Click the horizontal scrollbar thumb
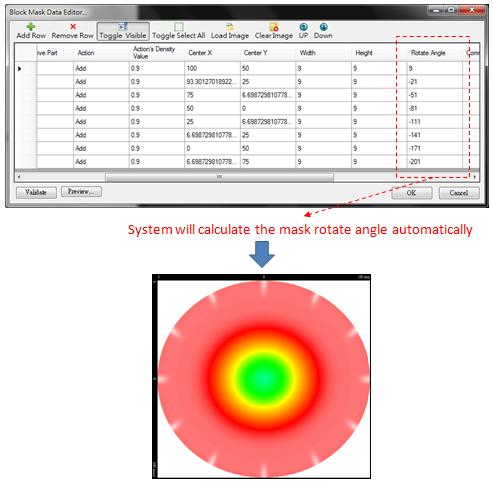The image size is (493, 483). [219, 176]
